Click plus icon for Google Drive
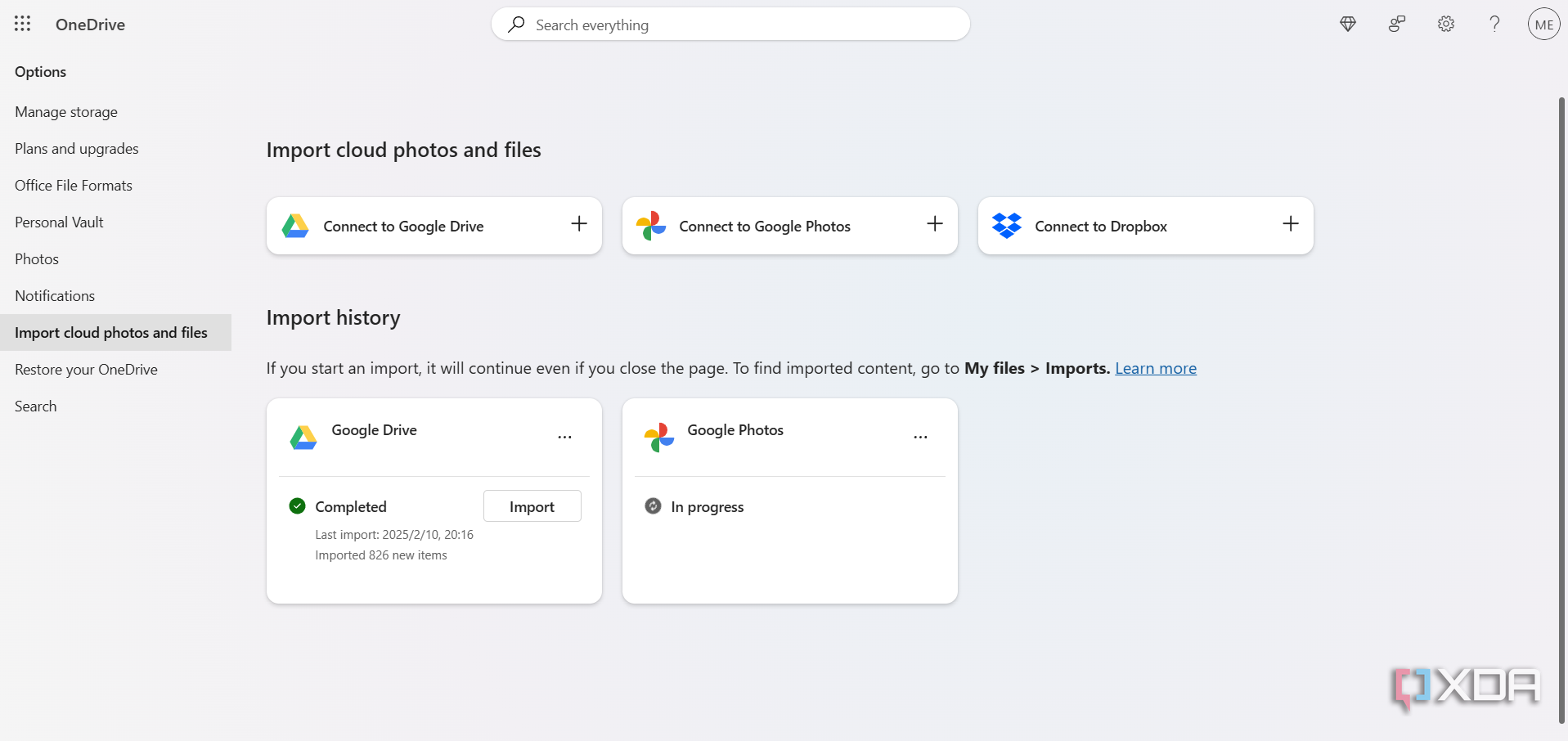 579,224
